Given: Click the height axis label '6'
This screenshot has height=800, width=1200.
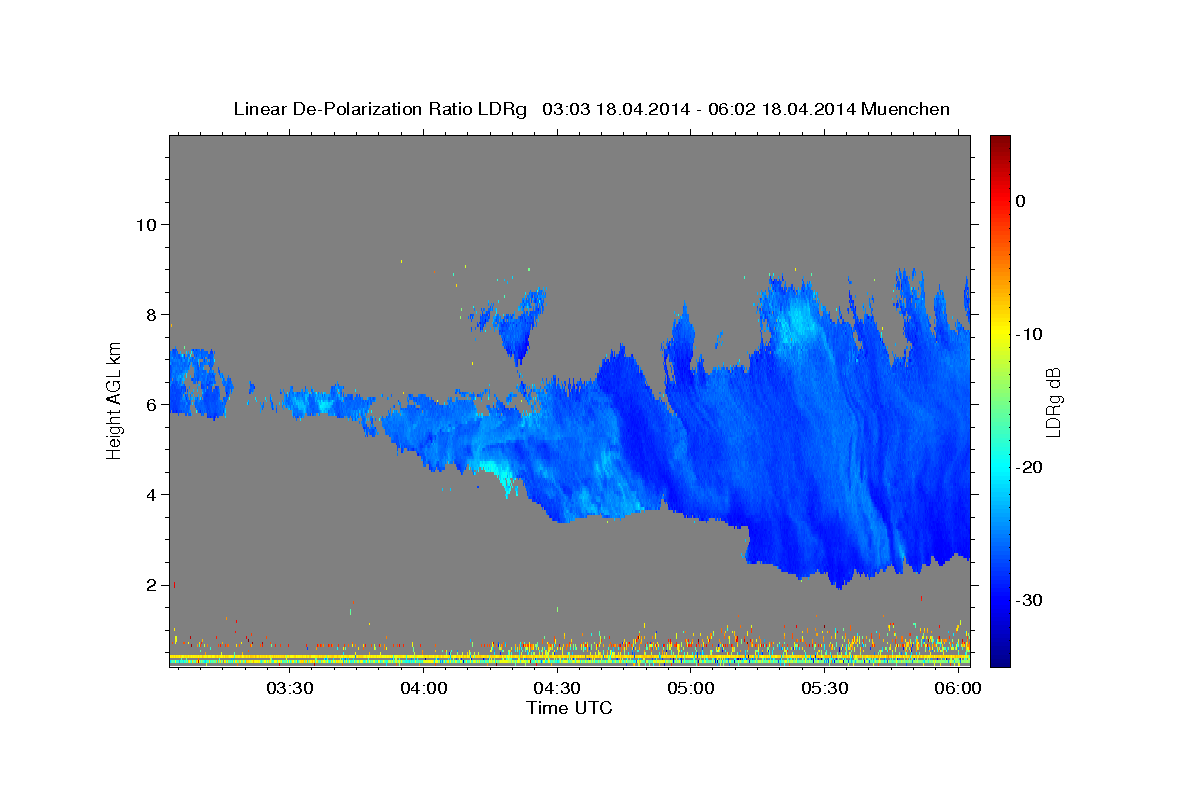Looking at the screenshot, I should [x=150, y=404].
